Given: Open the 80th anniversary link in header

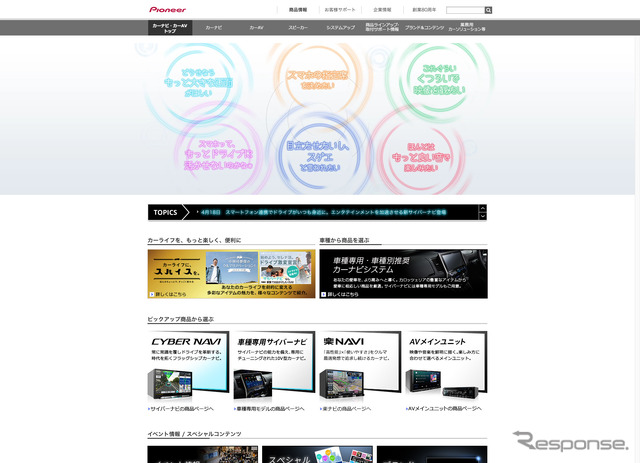Looking at the screenshot, I should click(424, 10).
